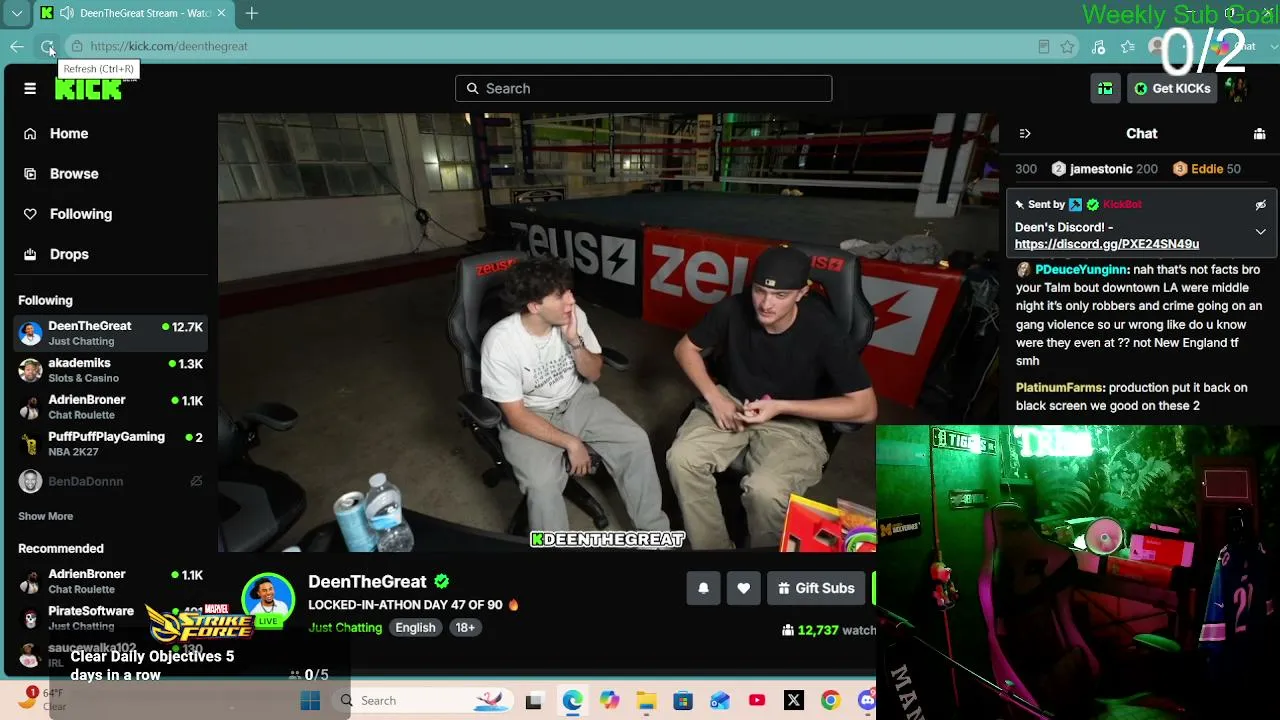Click jamestonic on the chat leaderboard
Viewport: 1280px width, 720px height.
point(1101,169)
